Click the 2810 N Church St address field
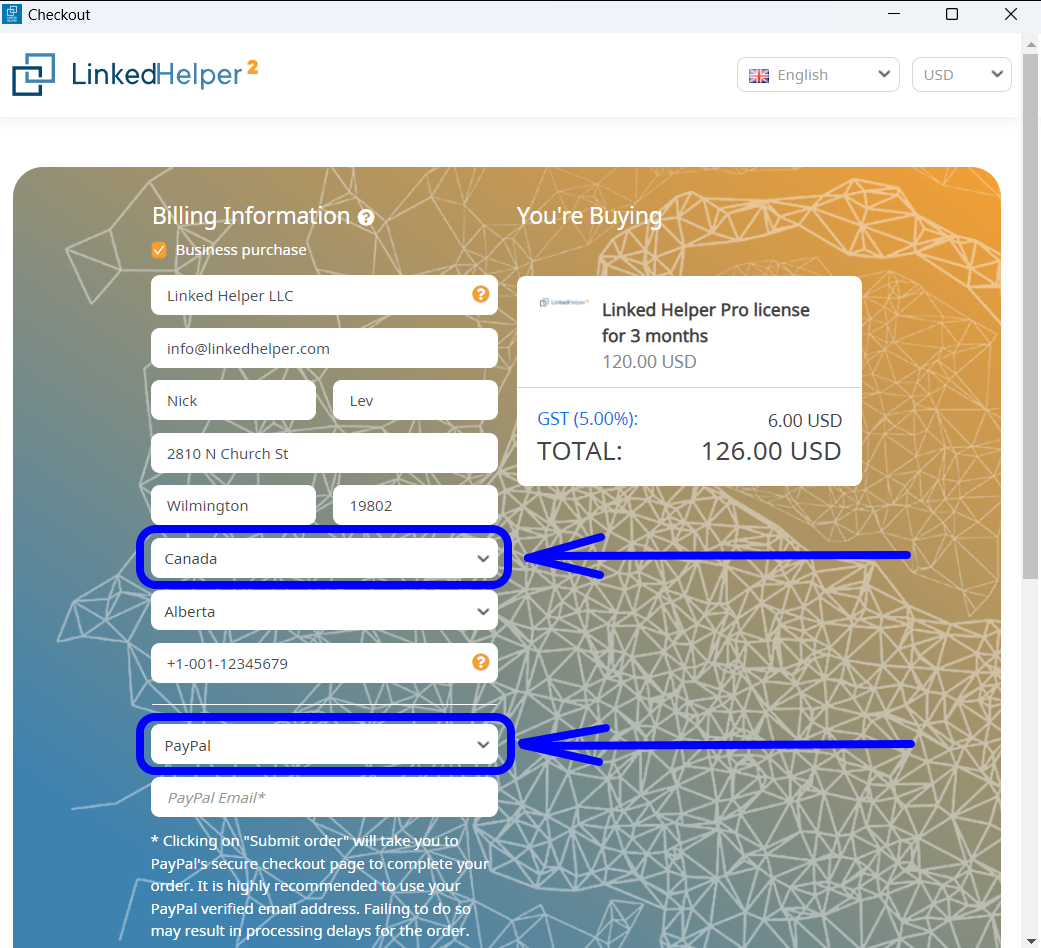Image resolution: width=1041 pixels, height=948 pixels. pos(324,453)
